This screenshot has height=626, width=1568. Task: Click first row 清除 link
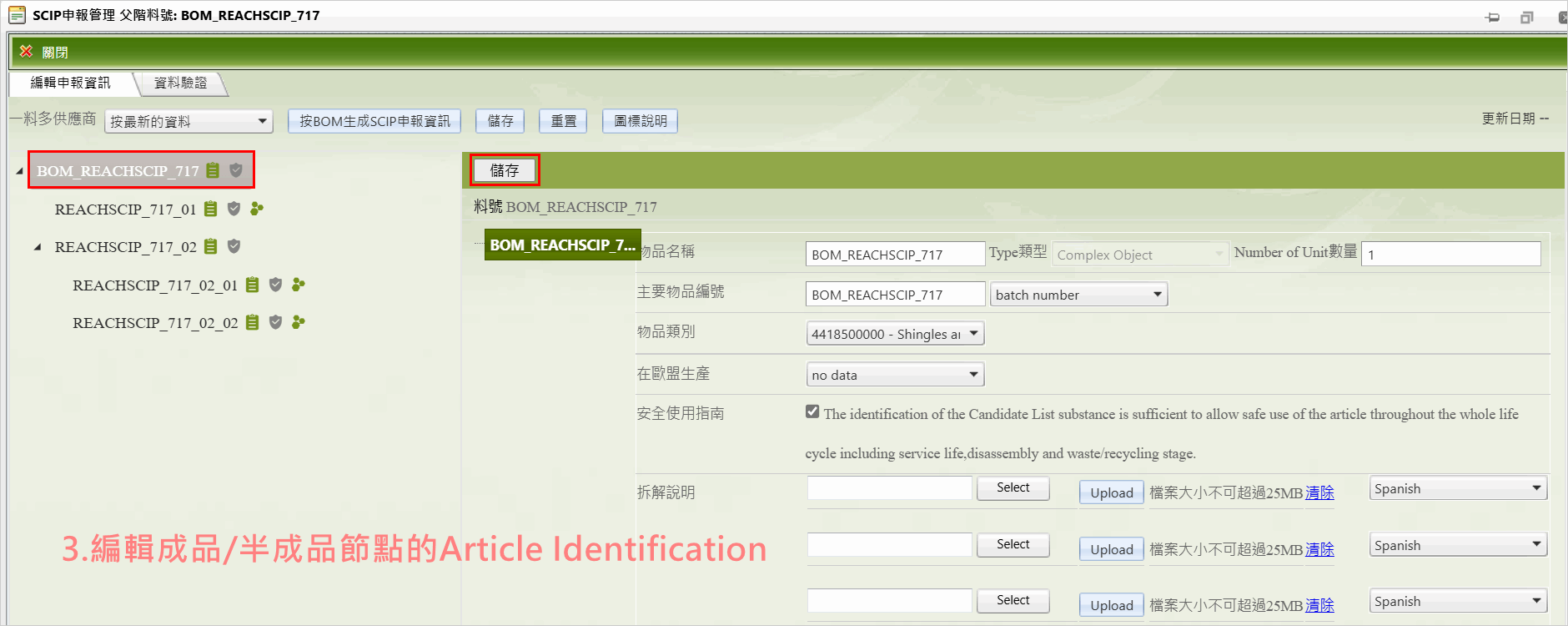click(x=1319, y=492)
